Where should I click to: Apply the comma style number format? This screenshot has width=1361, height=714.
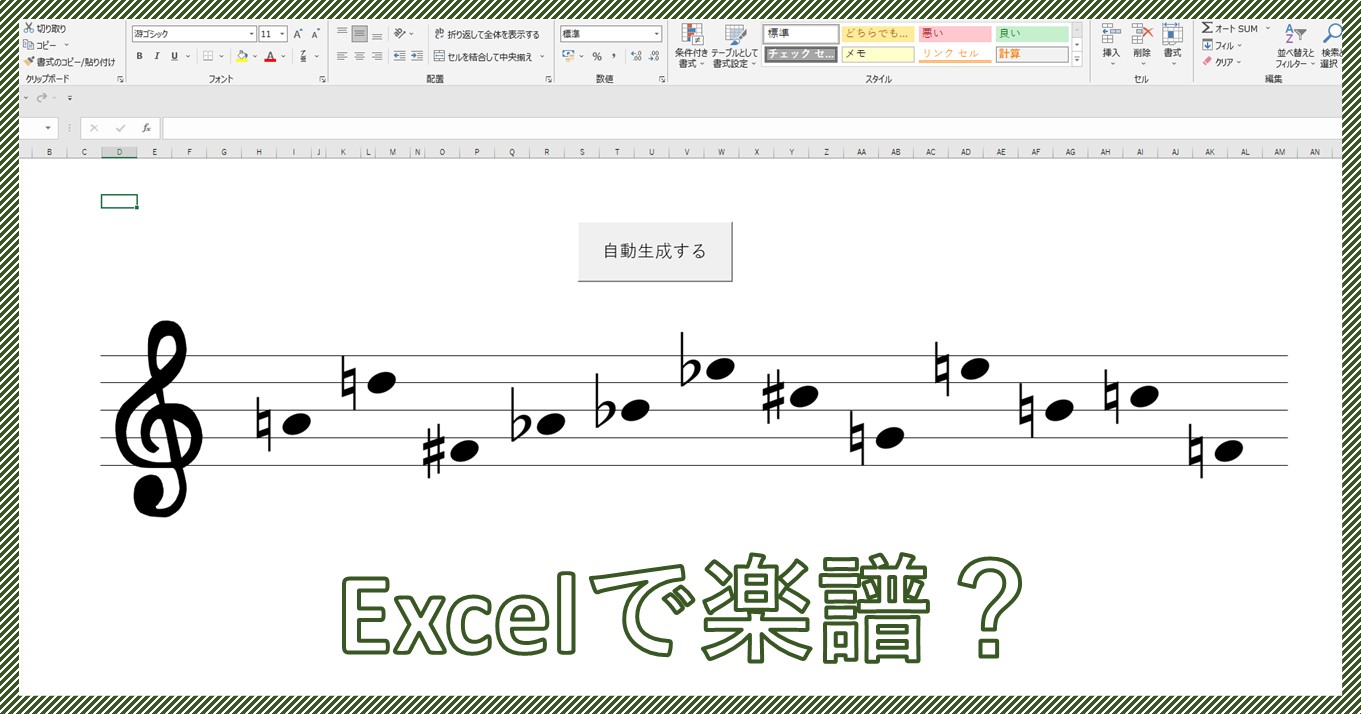[613, 56]
